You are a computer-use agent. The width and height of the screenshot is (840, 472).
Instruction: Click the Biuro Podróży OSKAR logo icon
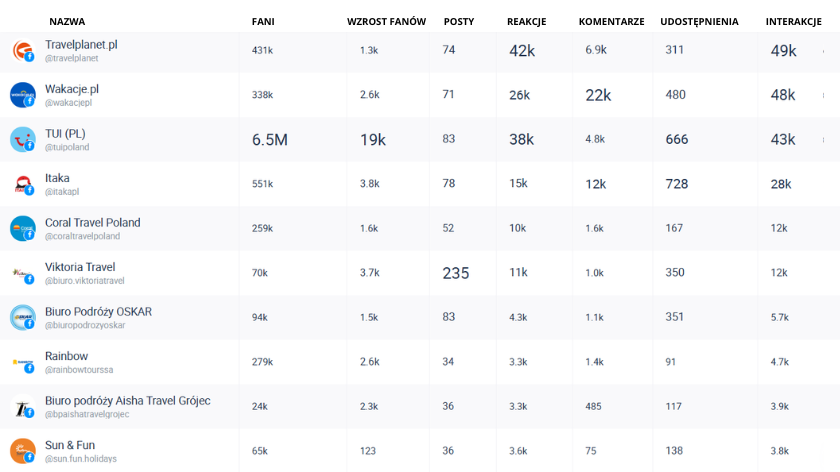click(22, 317)
